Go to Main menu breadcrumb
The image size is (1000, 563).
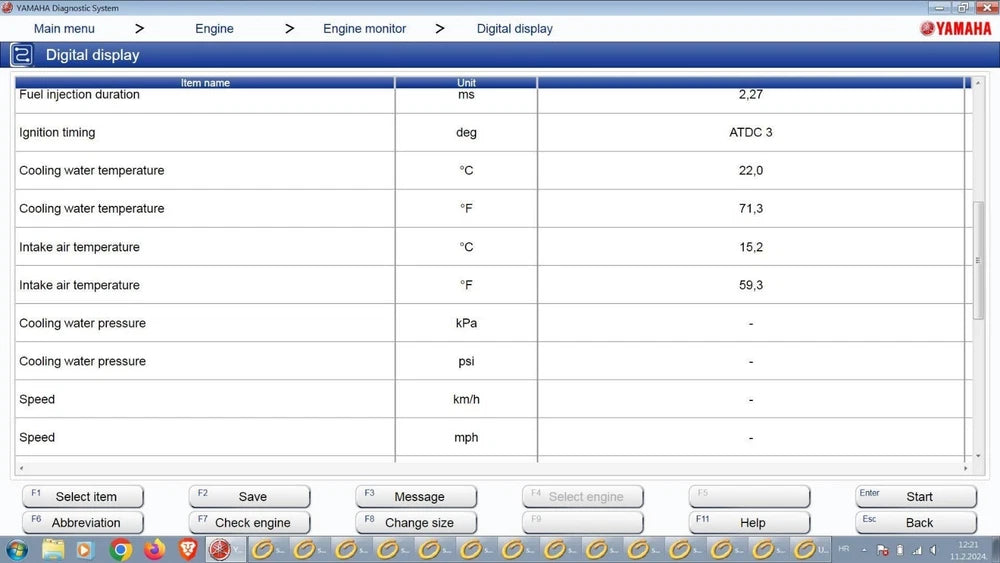point(64,29)
